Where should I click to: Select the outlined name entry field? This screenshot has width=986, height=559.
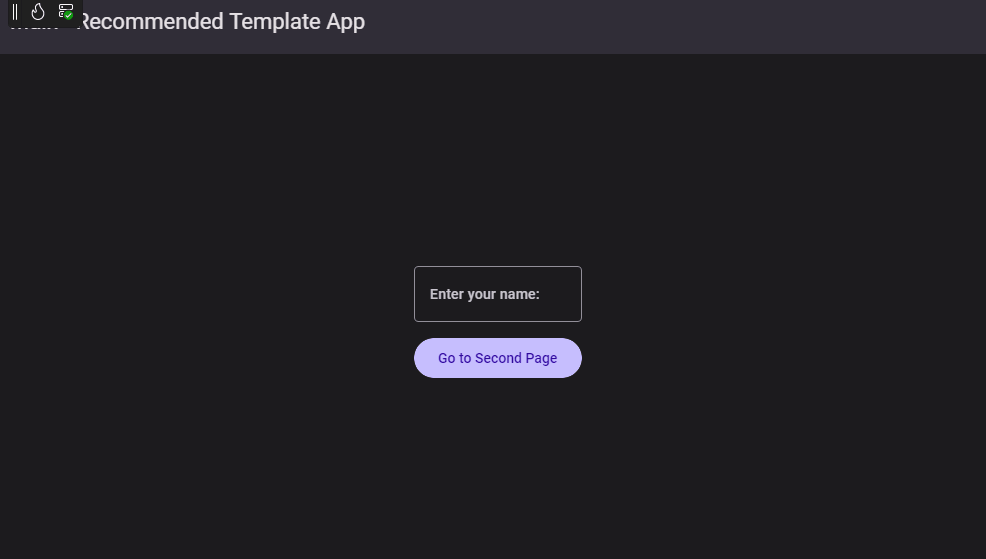point(497,294)
